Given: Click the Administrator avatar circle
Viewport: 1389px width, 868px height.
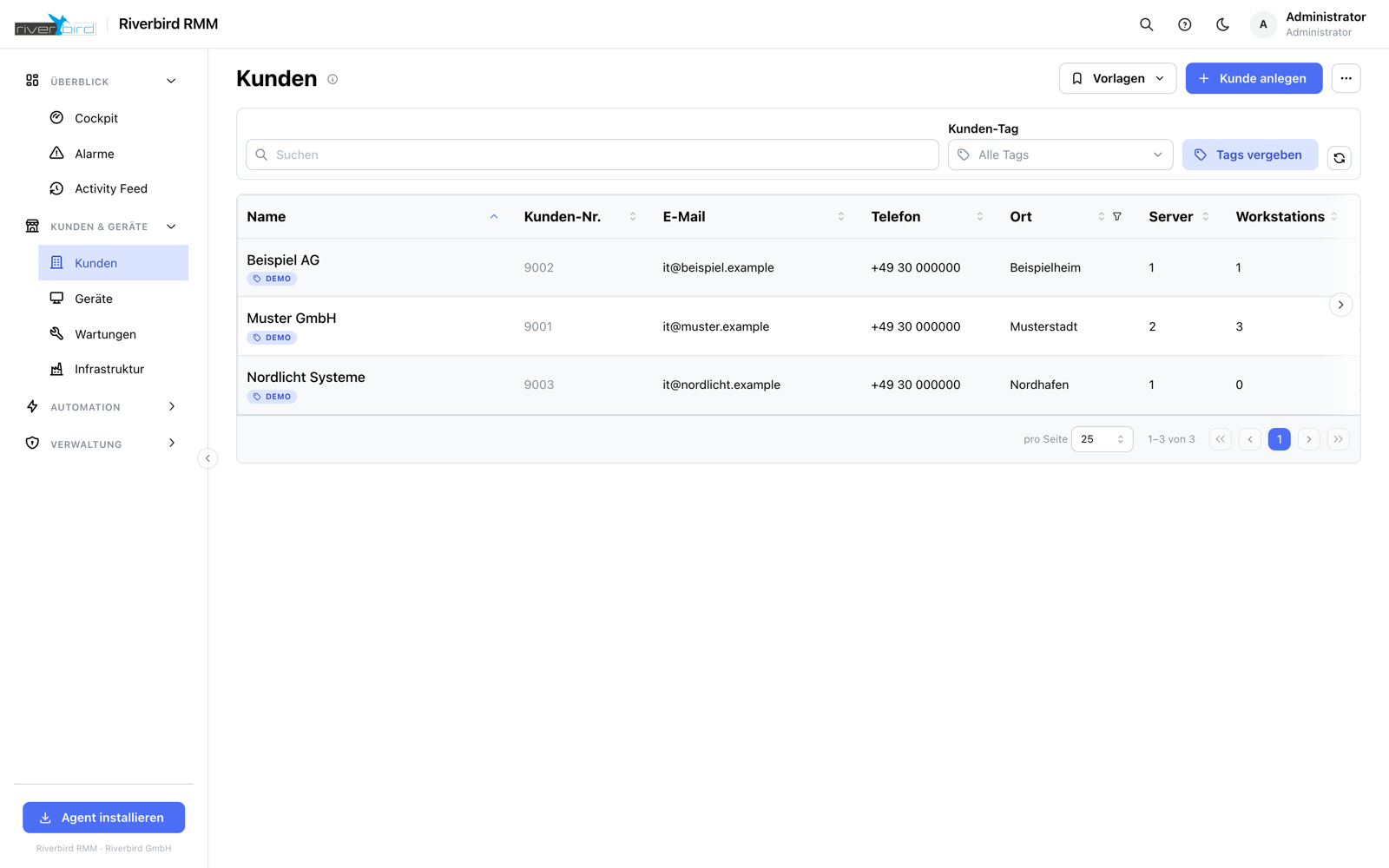Looking at the screenshot, I should [1263, 24].
